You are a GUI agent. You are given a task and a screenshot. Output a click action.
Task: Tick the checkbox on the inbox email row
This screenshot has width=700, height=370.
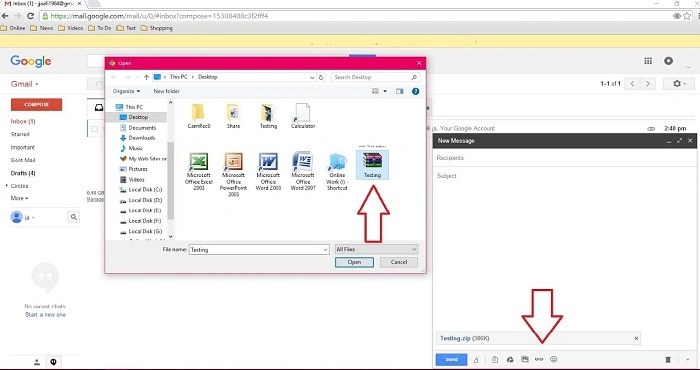click(x=95, y=129)
